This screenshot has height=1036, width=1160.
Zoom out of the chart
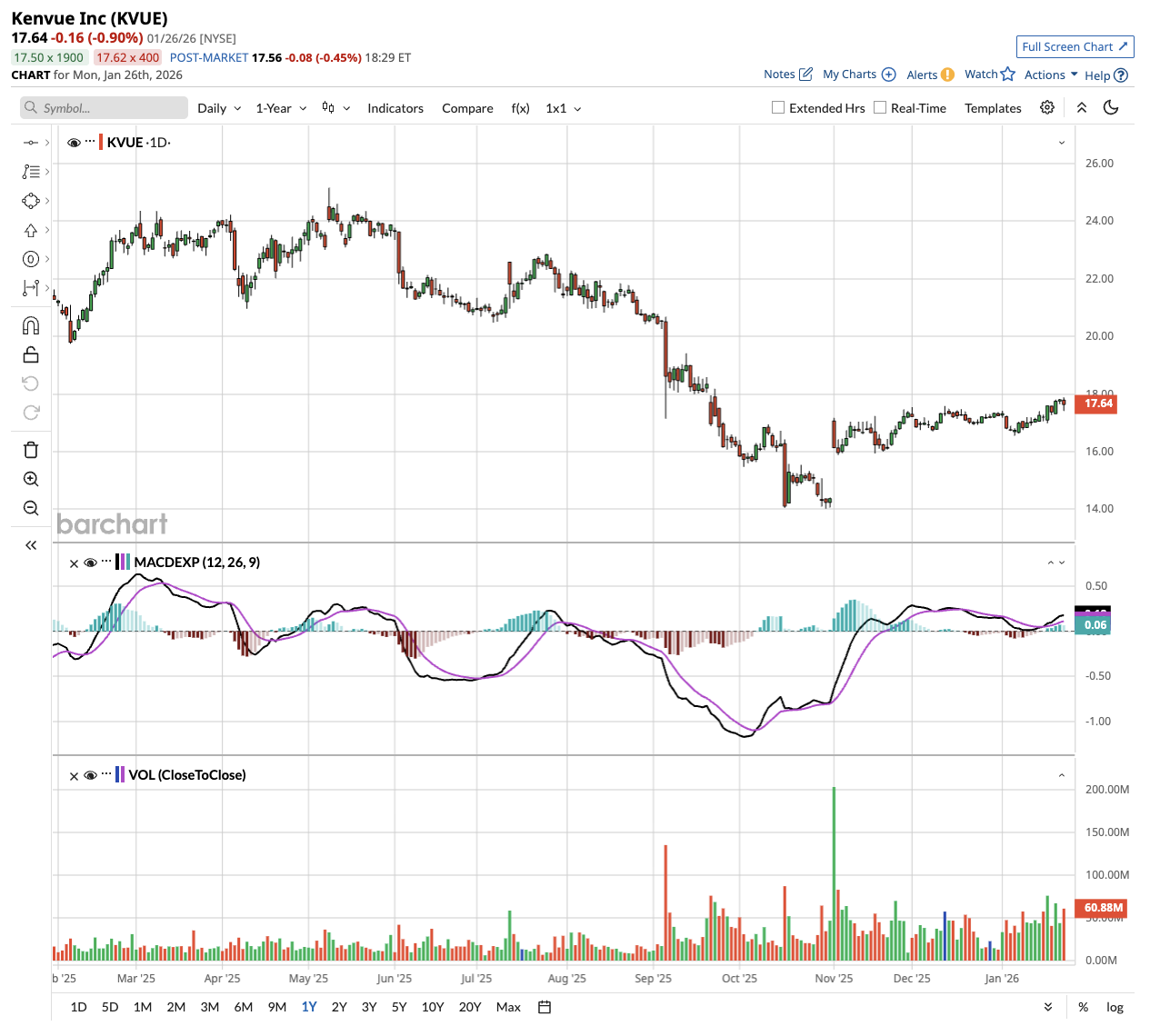point(31,508)
